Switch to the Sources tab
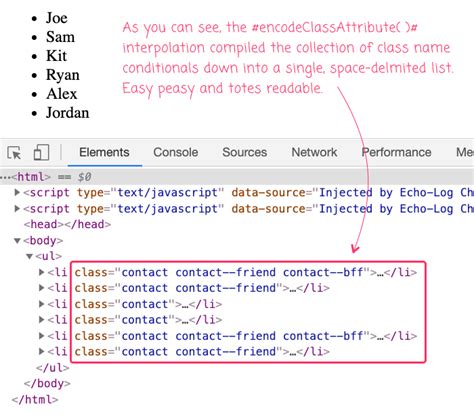 click(x=245, y=152)
